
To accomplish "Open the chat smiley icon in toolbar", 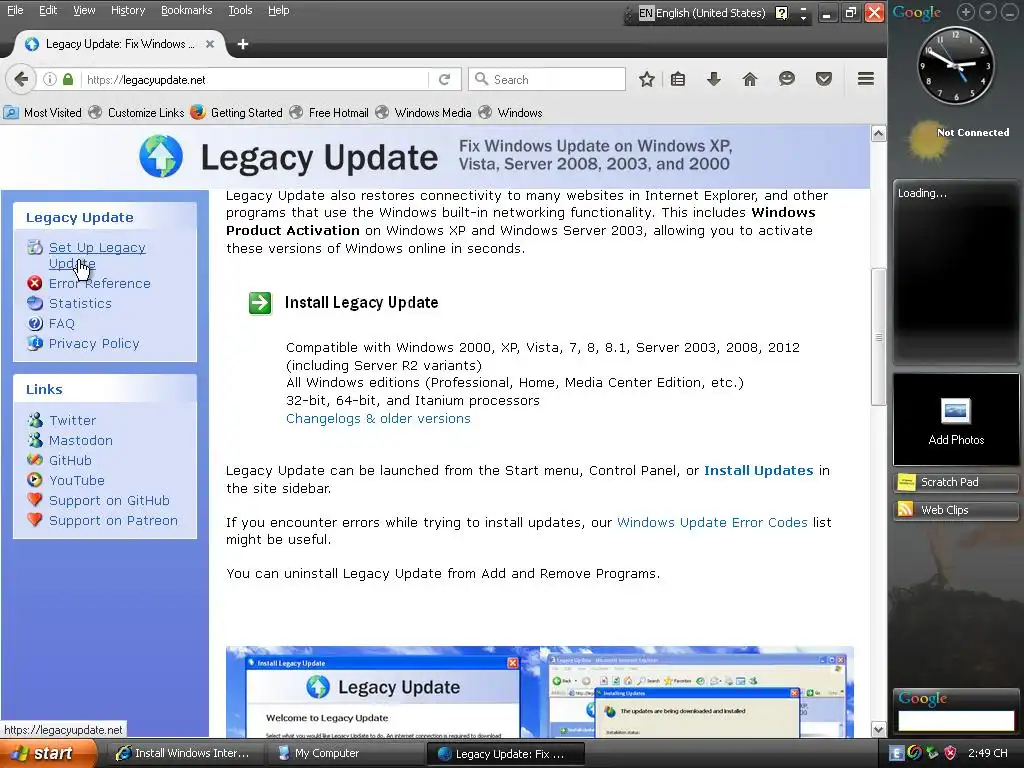I will pos(787,79).
